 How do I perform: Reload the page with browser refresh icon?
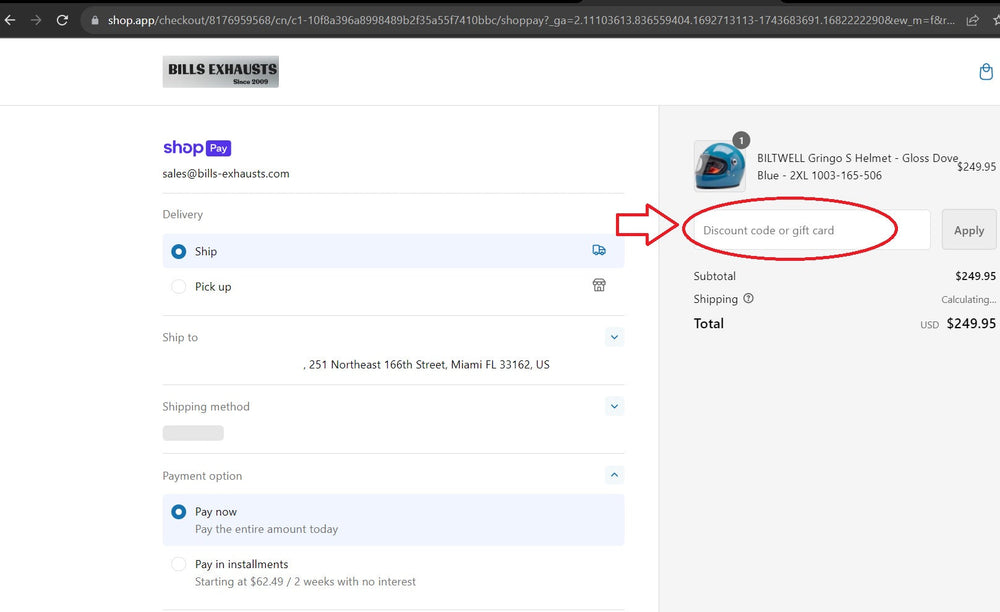(x=62, y=20)
